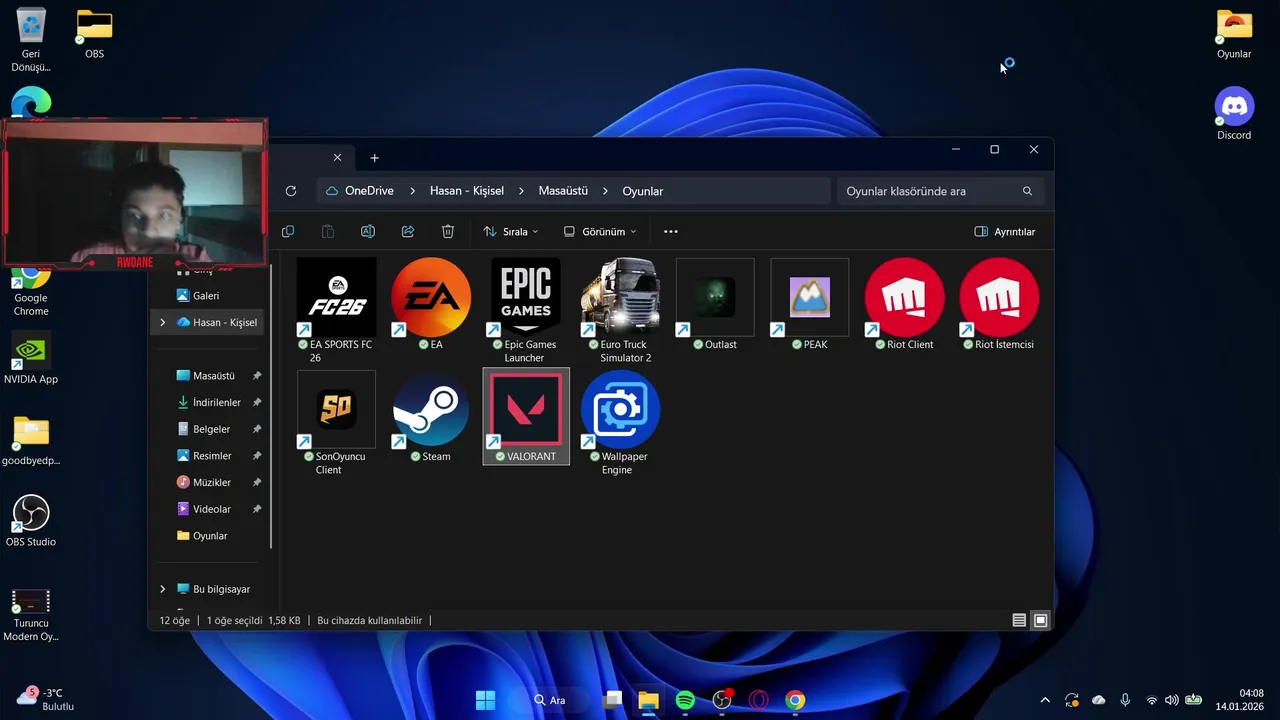This screenshot has width=1280, height=720.
Task: Select the PEAK game shortcut
Action: (x=810, y=305)
